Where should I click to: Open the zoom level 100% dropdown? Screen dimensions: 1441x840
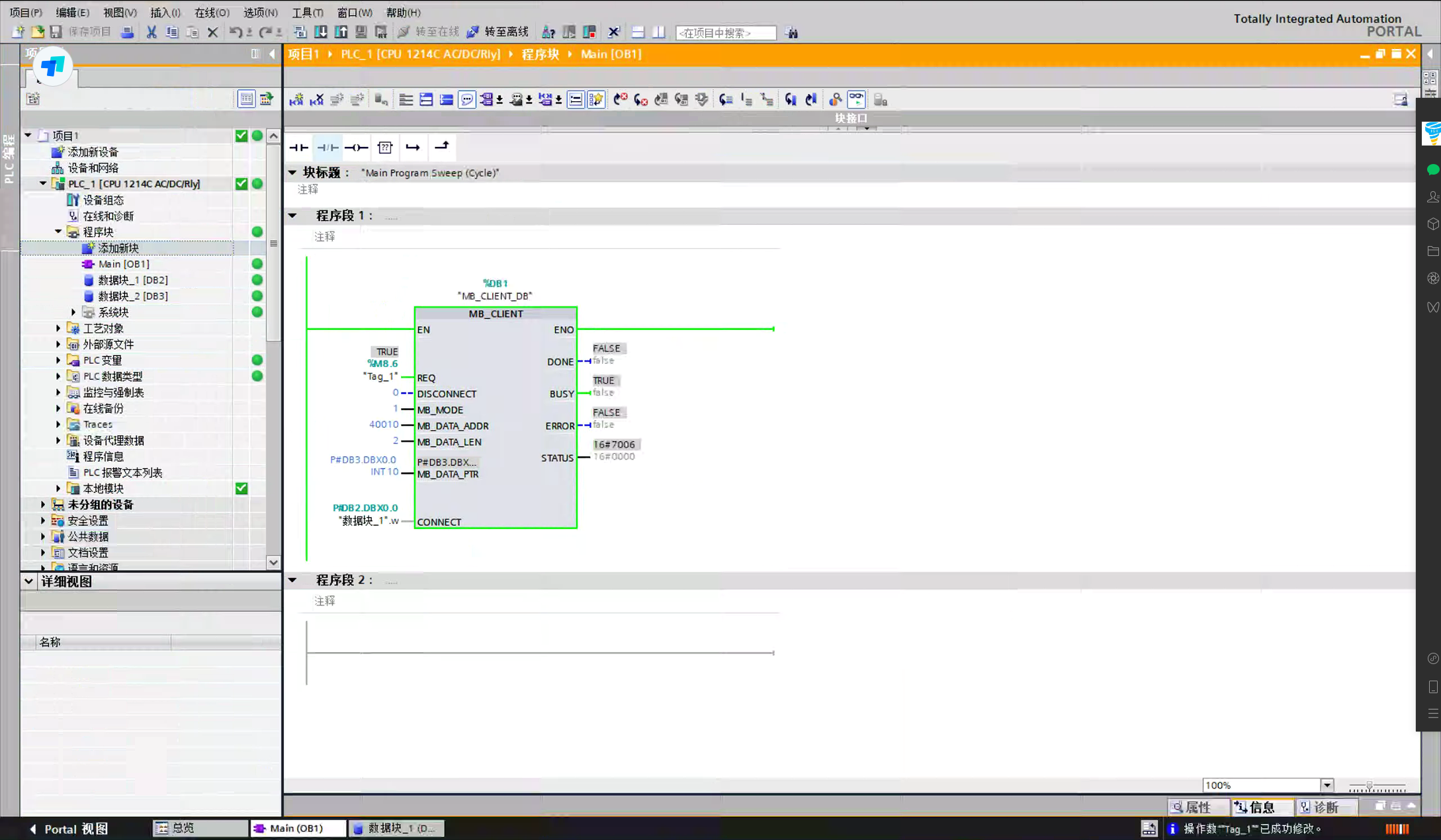coord(1327,785)
